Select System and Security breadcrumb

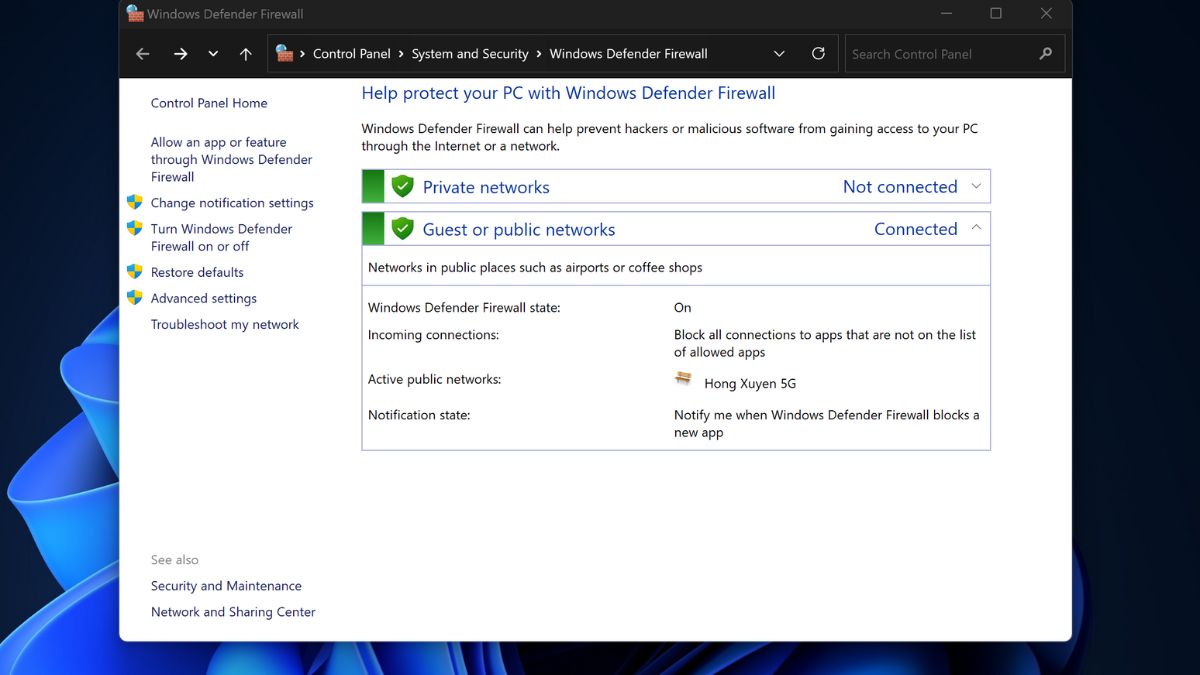tap(470, 54)
